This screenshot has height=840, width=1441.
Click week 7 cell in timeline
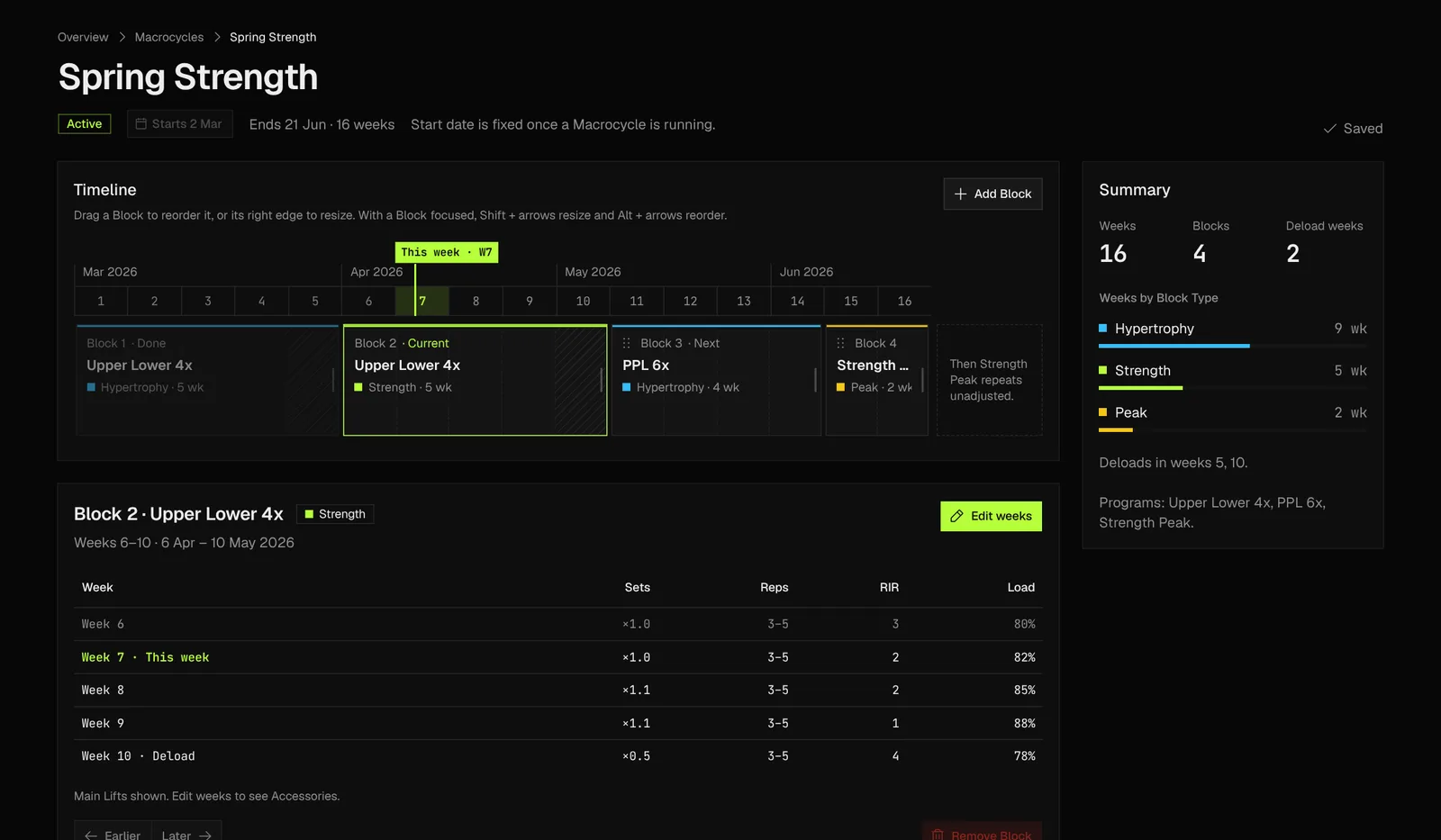click(422, 301)
